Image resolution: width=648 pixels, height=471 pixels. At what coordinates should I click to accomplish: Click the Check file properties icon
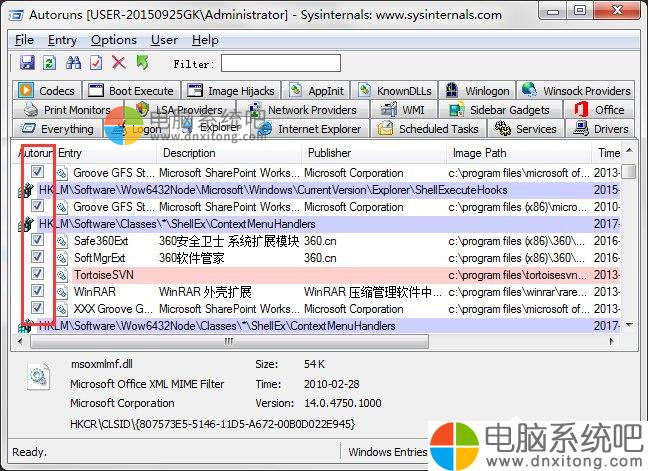(96, 63)
